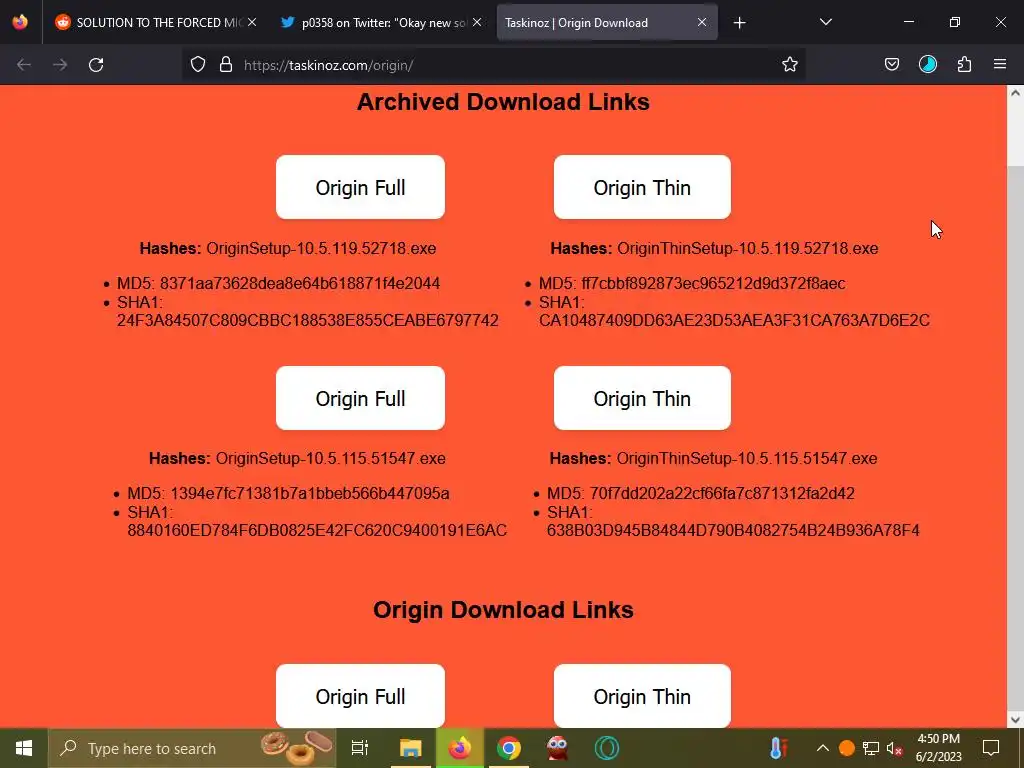
Task: Open the Windows notification center icon
Action: [x=991, y=748]
